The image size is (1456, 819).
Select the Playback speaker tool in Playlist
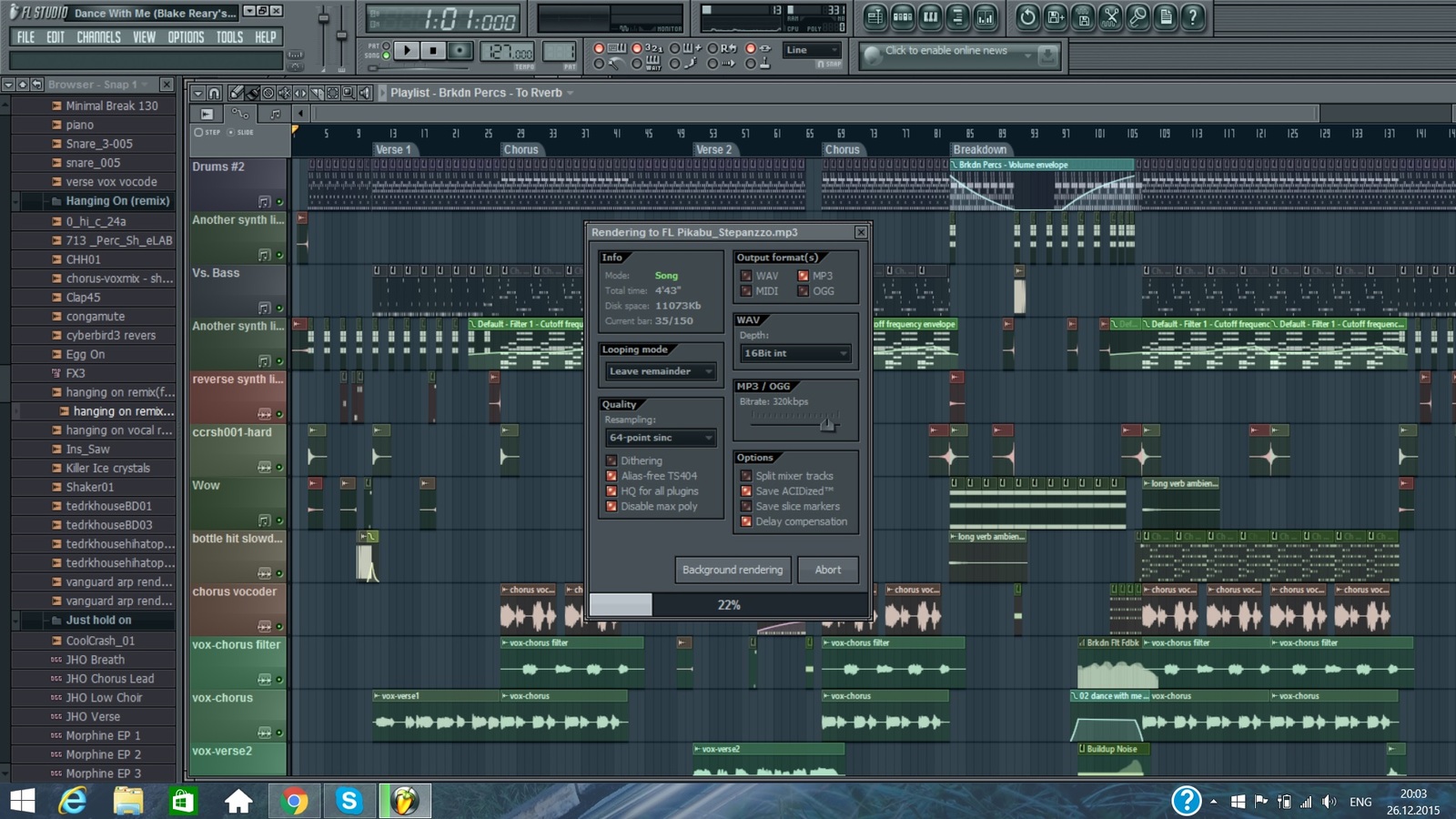364,93
